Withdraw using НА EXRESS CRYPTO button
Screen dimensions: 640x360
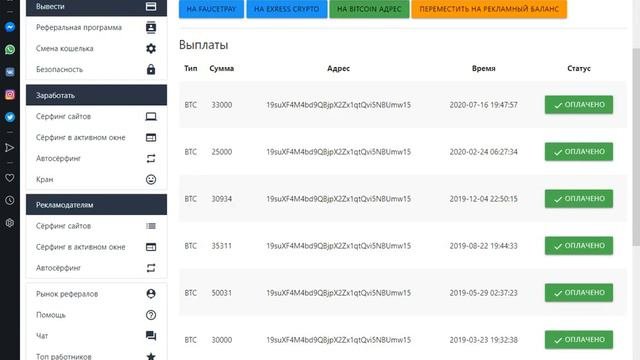[x=287, y=9]
